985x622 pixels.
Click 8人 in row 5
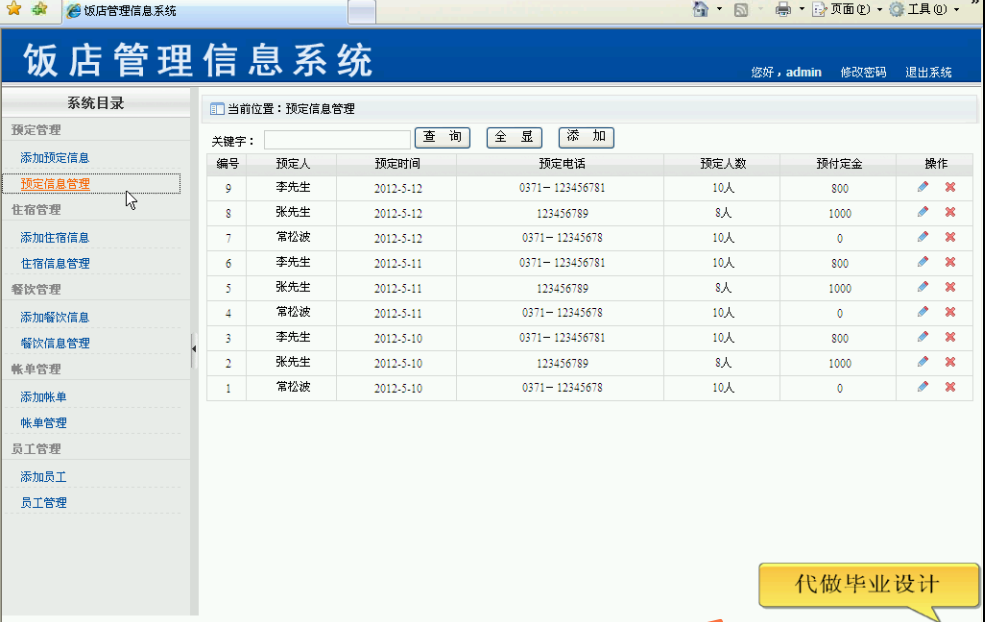pyautogui.click(x=723, y=288)
